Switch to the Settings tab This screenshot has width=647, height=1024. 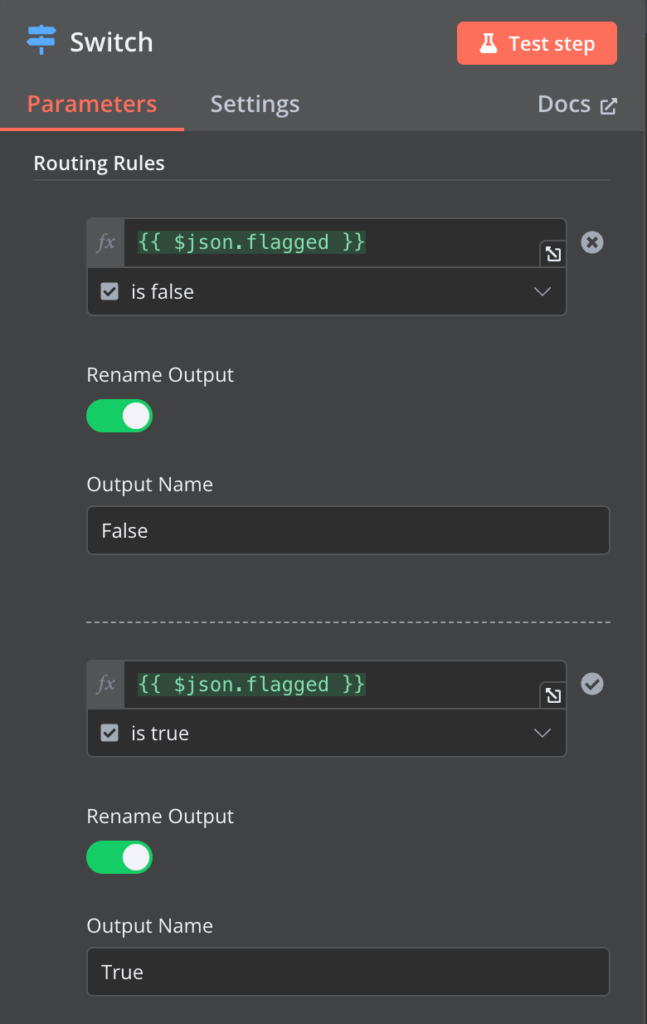click(x=254, y=104)
